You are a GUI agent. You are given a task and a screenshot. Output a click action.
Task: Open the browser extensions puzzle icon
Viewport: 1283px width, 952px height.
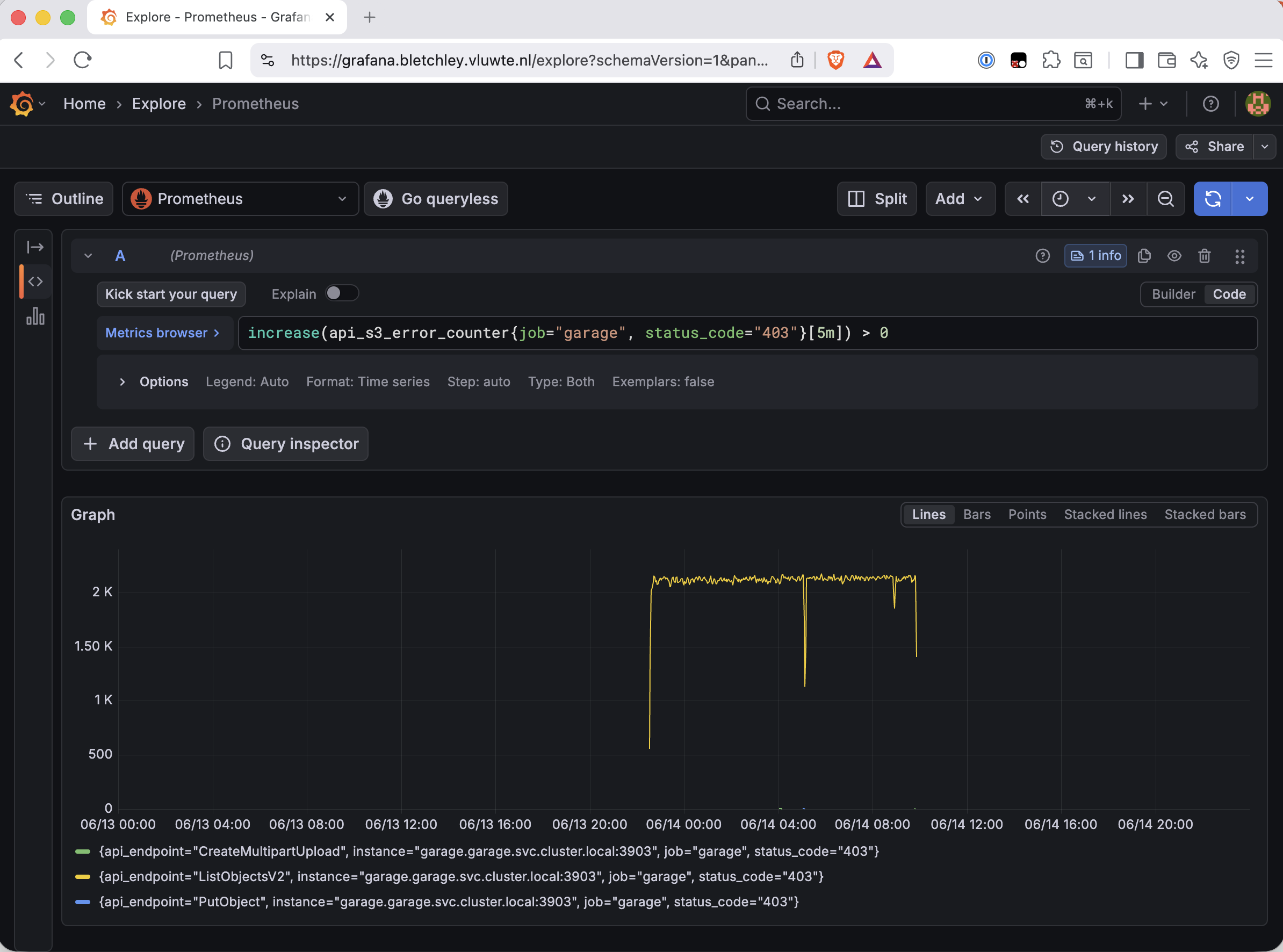1051,60
